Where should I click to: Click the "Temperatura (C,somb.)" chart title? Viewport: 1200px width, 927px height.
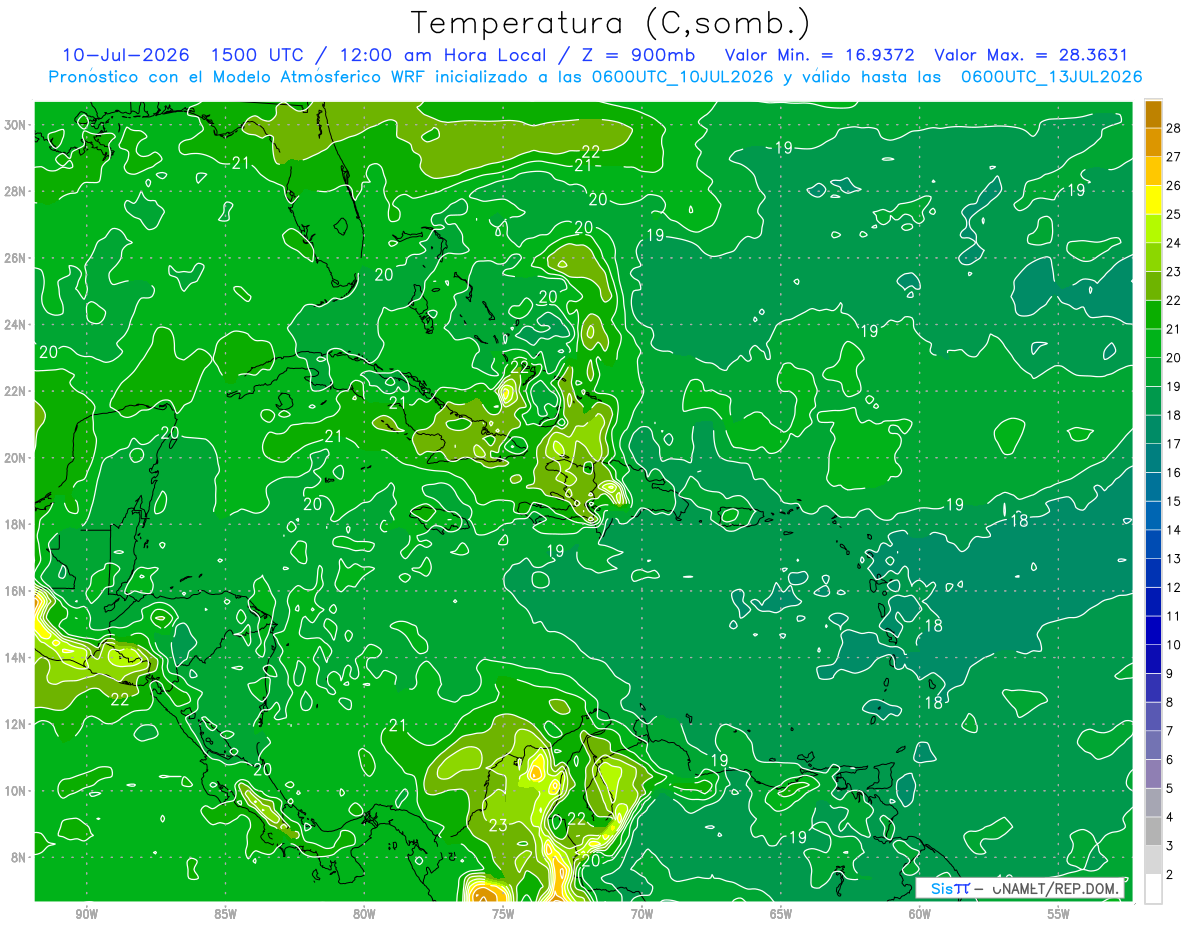point(610,23)
